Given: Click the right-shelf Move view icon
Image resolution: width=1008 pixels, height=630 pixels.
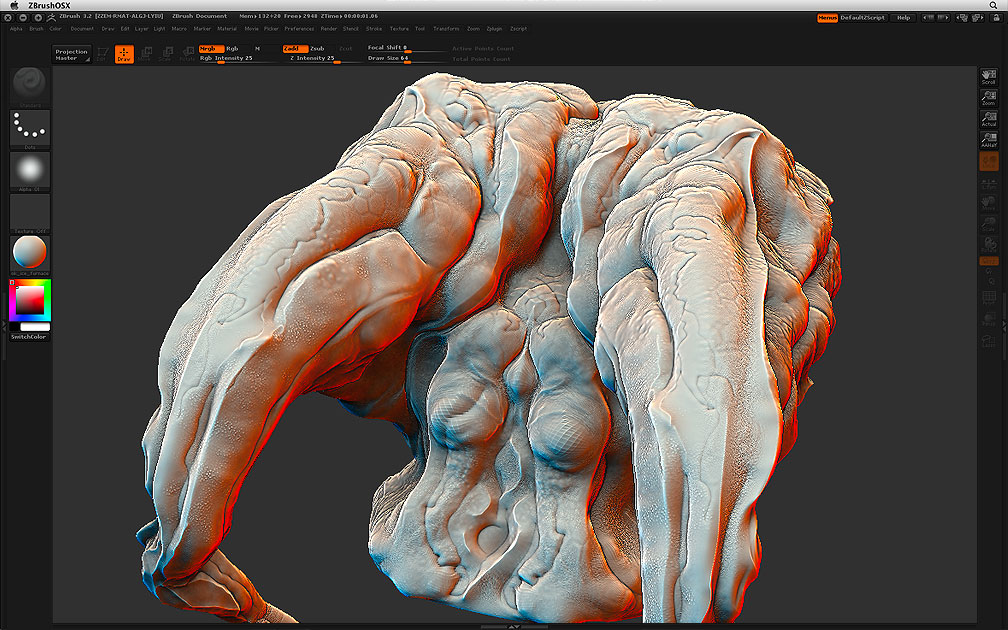Looking at the screenshot, I should (989, 203).
